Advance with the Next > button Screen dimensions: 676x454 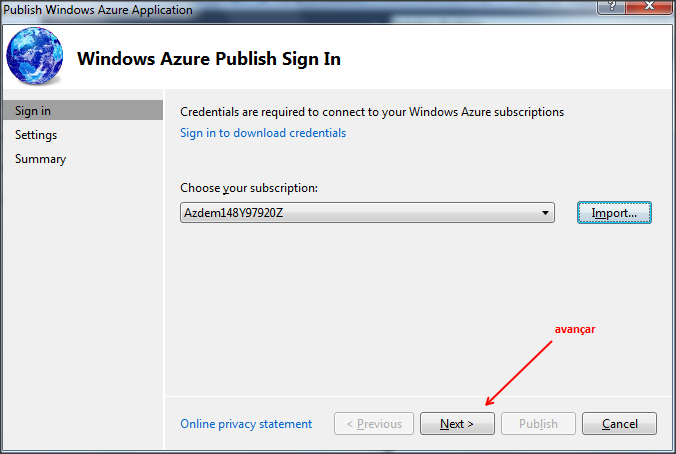pyautogui.click(x=457, y=423)
